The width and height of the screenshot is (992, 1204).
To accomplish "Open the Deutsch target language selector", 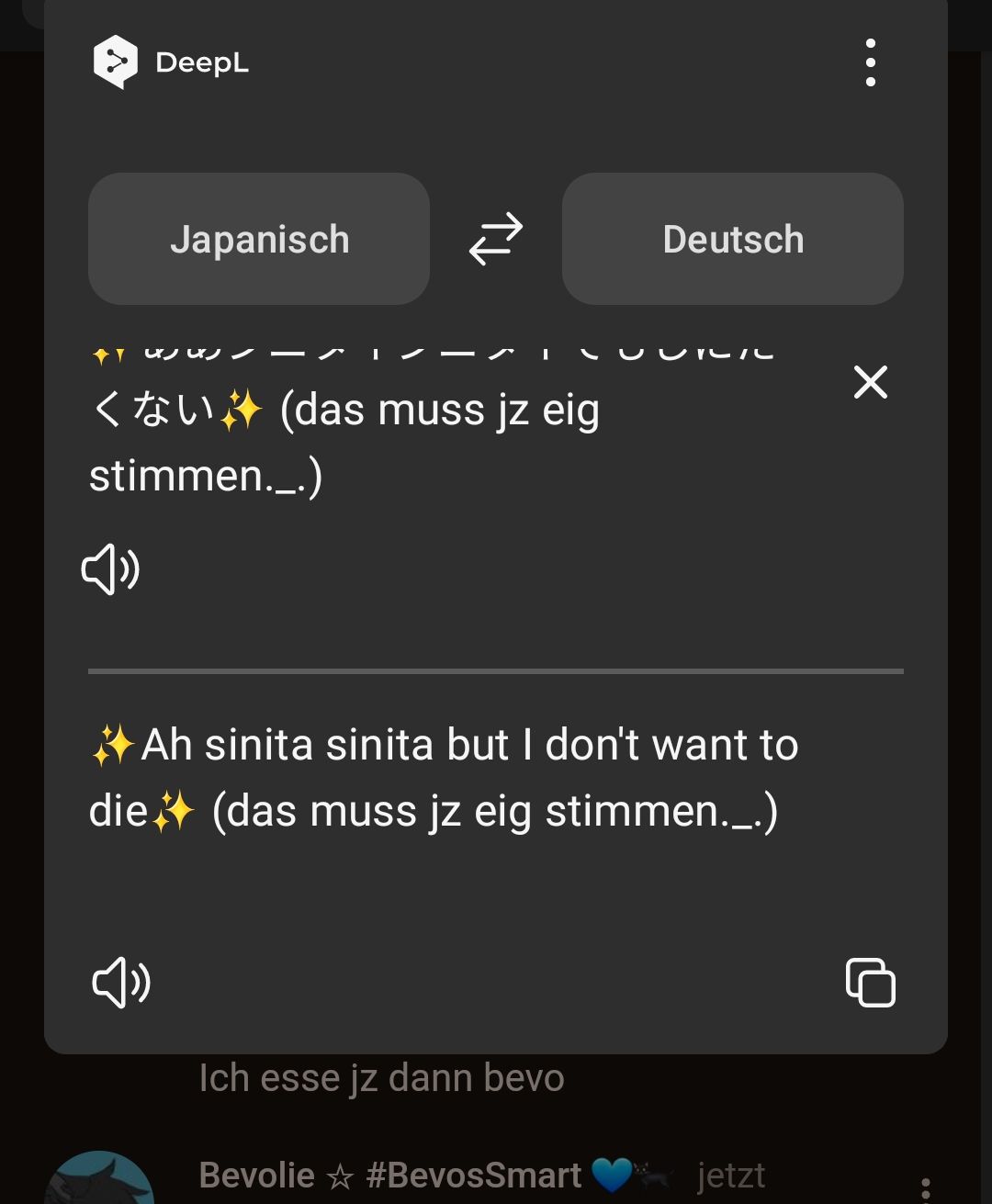I will coord(732,239).
